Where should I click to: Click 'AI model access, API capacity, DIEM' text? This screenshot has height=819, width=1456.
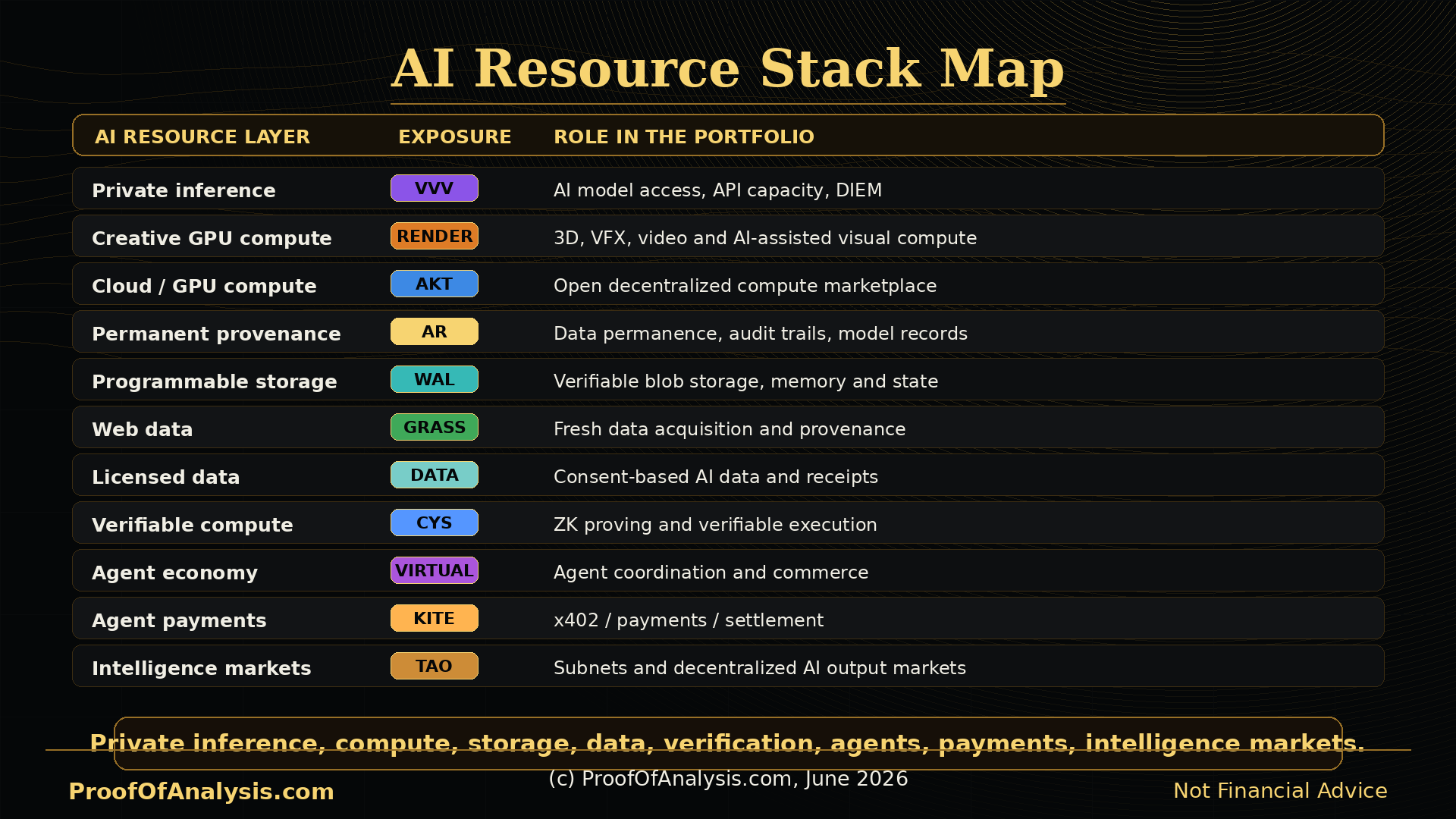(x=717, y=190)
